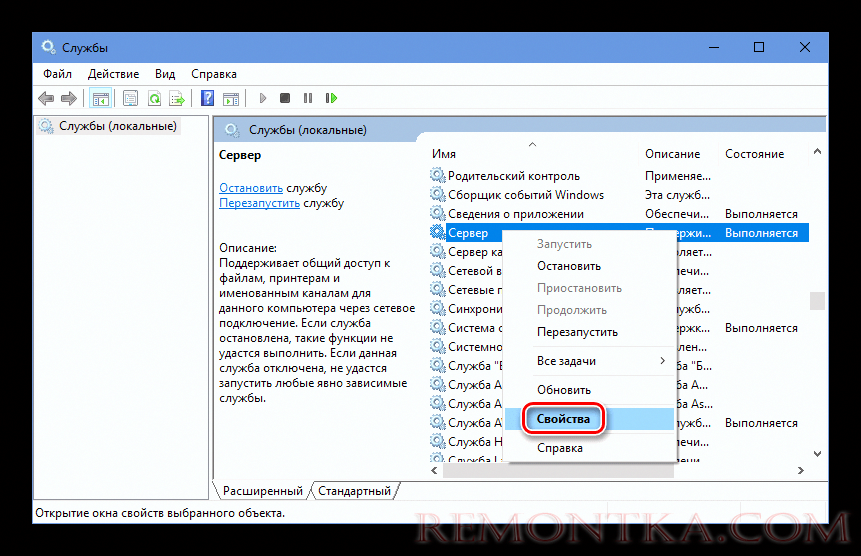
Task: Click the horizontal scrollbar right arrow
Action: pyautogui.click(x=801, y=470)
